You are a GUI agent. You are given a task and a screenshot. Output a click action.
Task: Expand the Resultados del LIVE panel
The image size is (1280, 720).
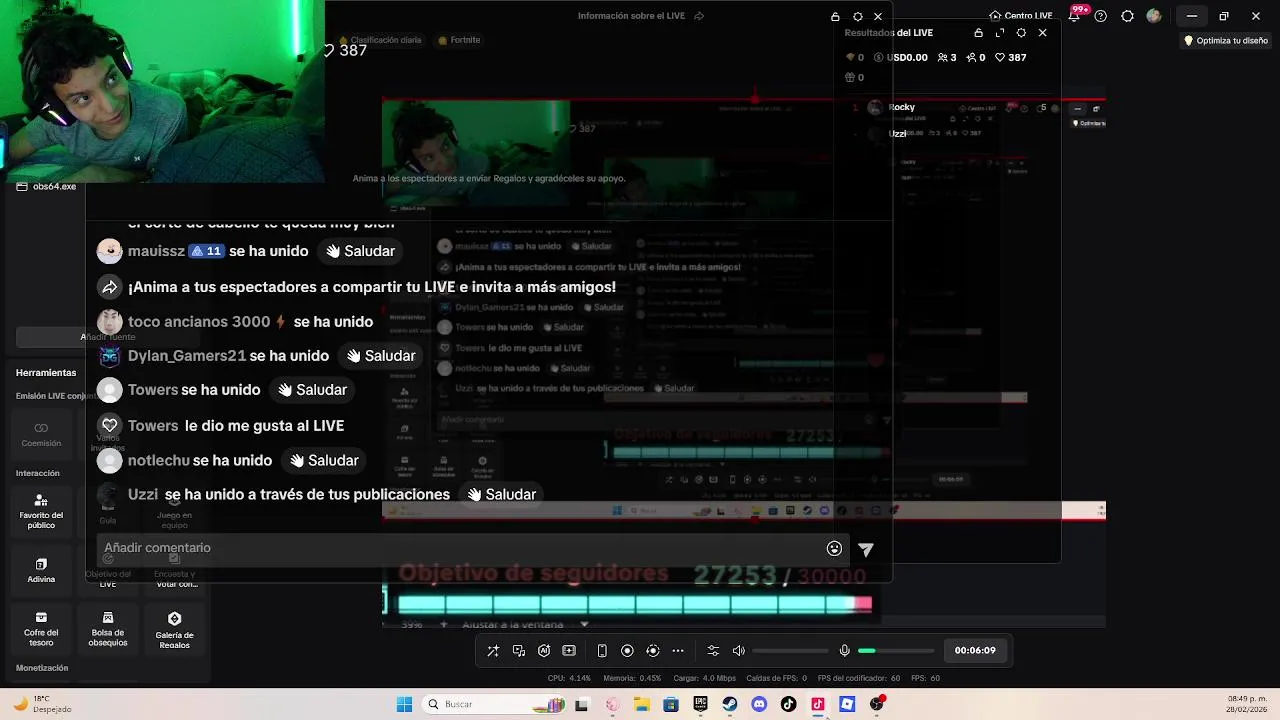(x=999, y=33)
